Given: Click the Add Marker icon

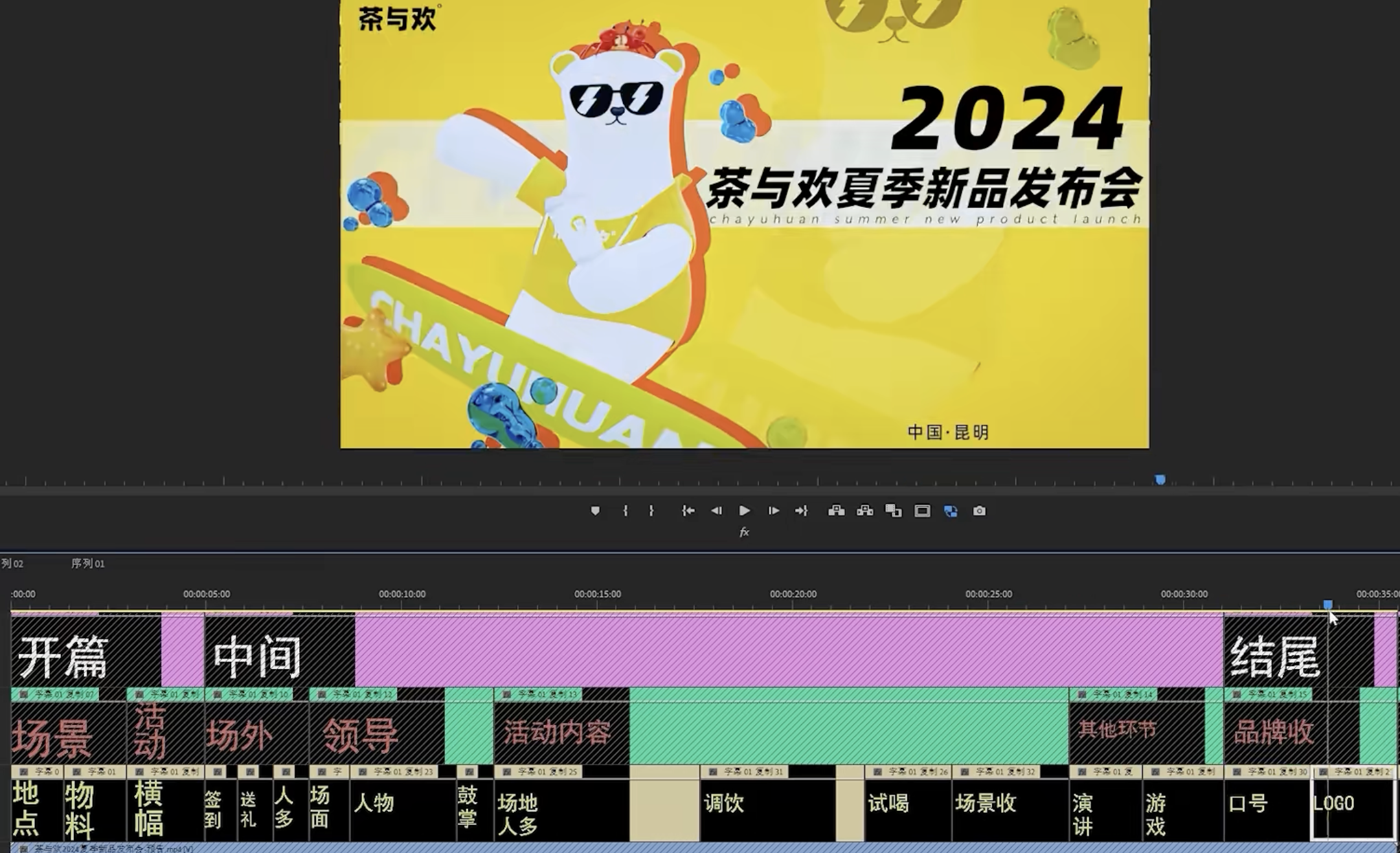Looking at the screenshot, I should pos(595,511).
